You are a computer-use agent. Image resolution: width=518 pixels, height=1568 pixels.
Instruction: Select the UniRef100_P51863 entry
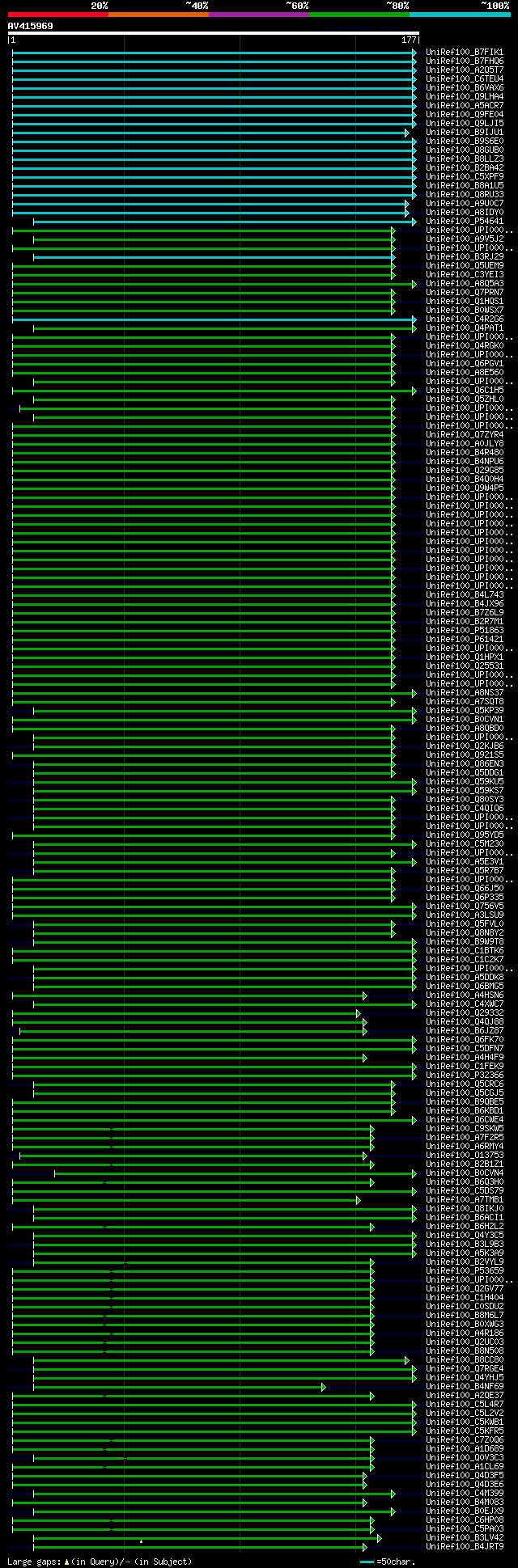pos(465,631)
